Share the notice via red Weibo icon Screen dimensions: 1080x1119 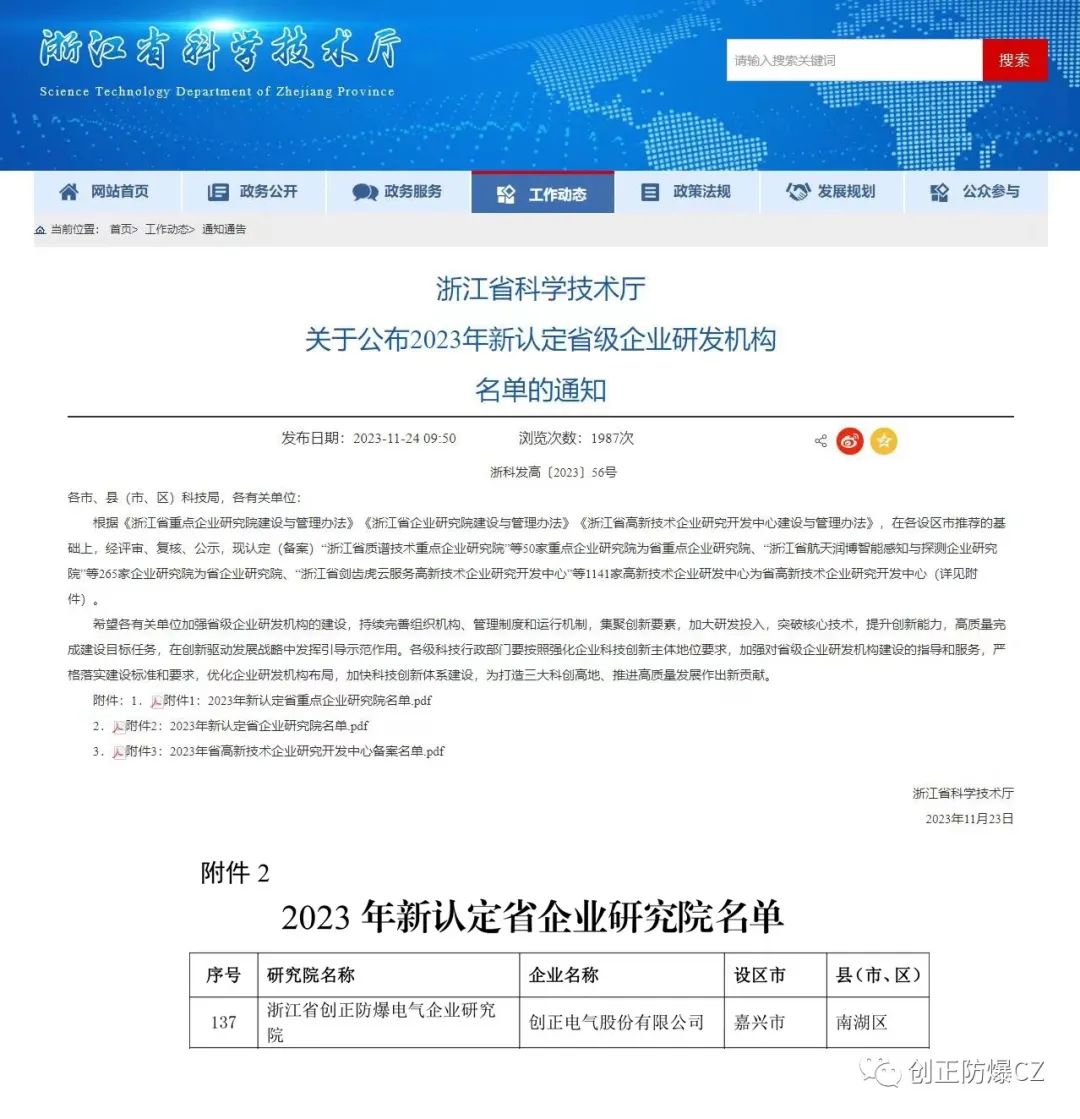tap(850, 441)
